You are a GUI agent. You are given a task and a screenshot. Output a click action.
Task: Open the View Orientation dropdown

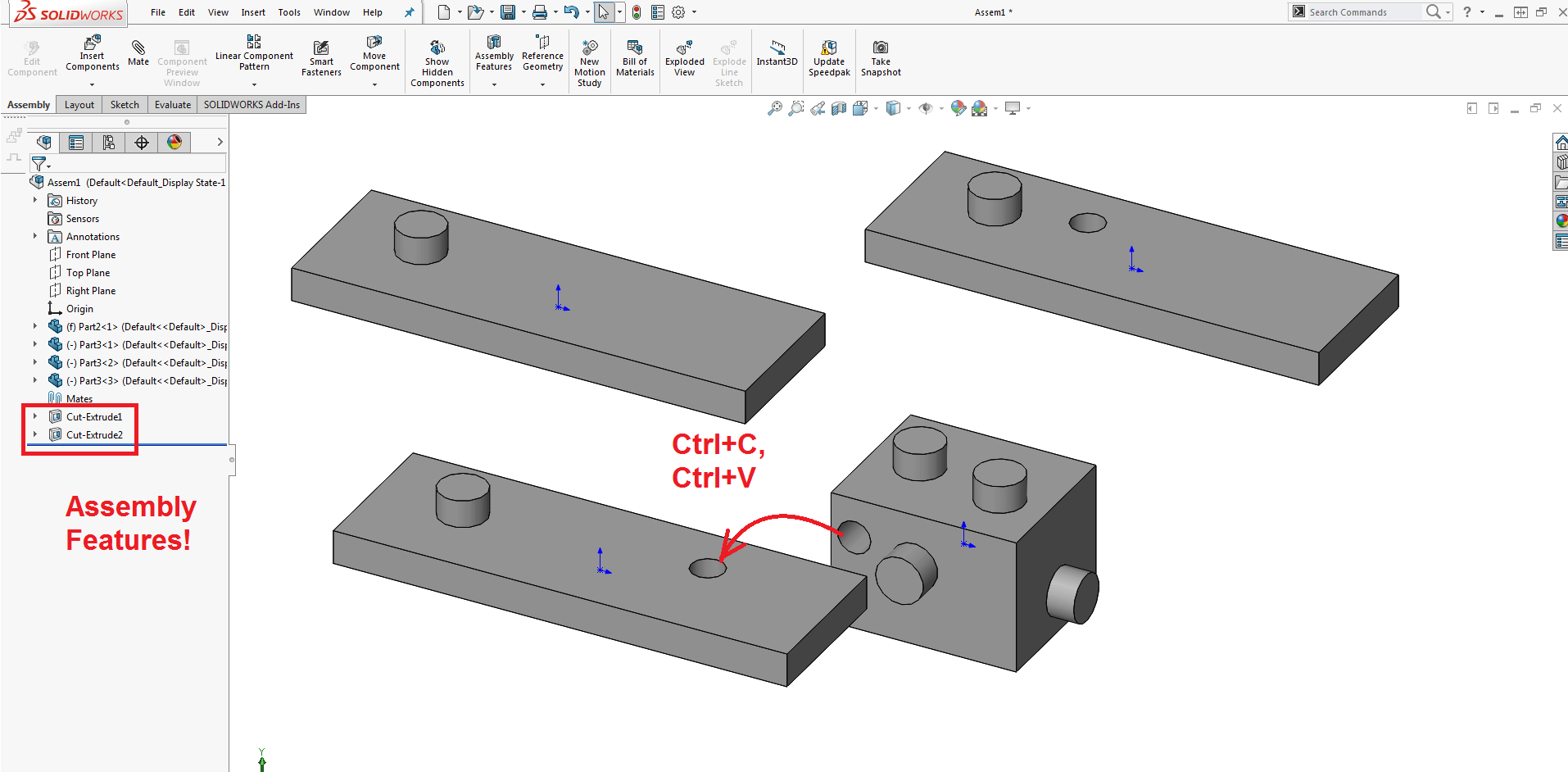click(876, 107)
